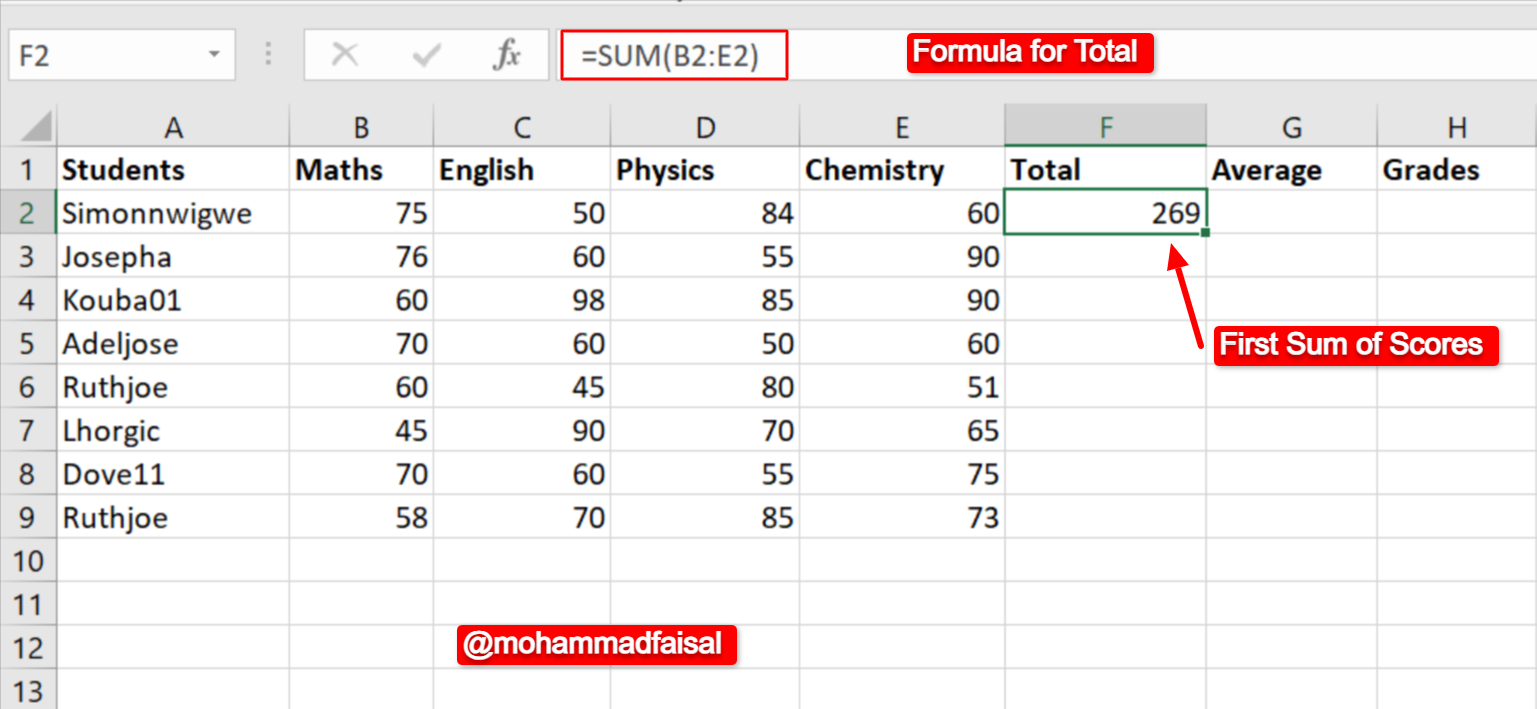Screen dimensions: 1537x709
Task: Select the Chemistry score 51 in row 6
Action: tap(902, 387)
